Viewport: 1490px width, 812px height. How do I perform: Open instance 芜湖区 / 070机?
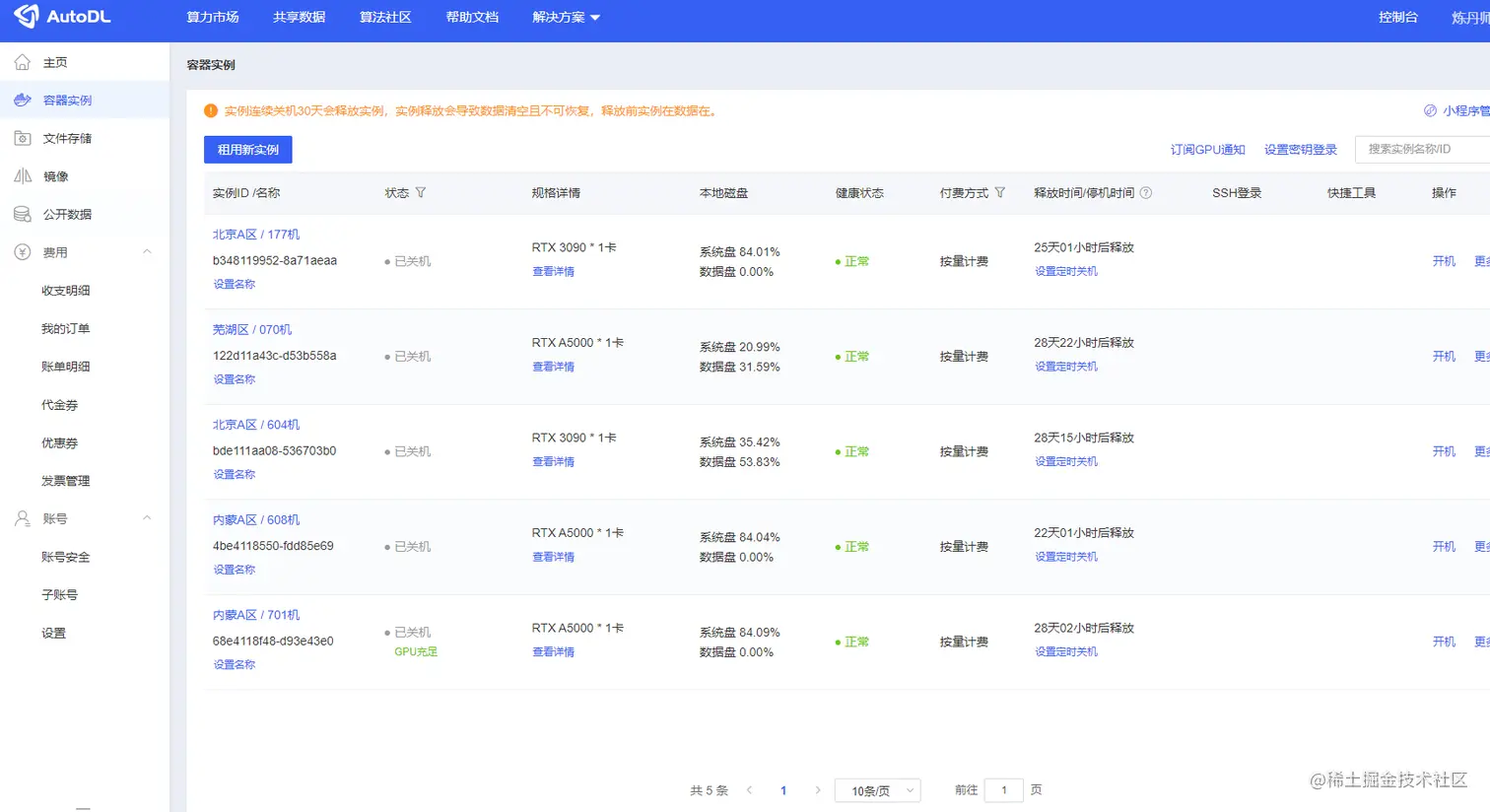point(252,329)
